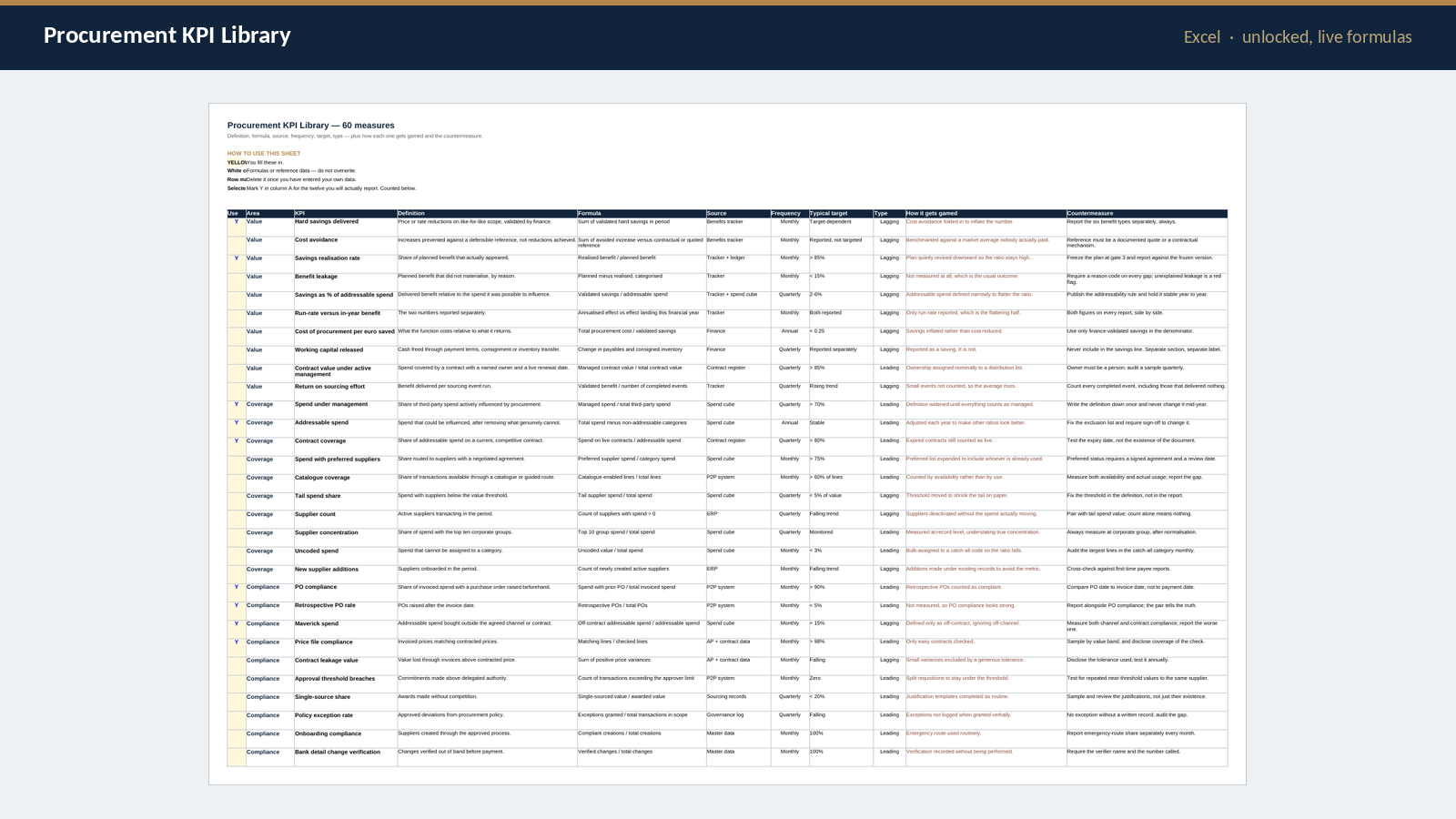Click the "Excel · unlocked, live formulas" label
The width and height of the screenshot is (1456, 819).
pos(1298,37)
